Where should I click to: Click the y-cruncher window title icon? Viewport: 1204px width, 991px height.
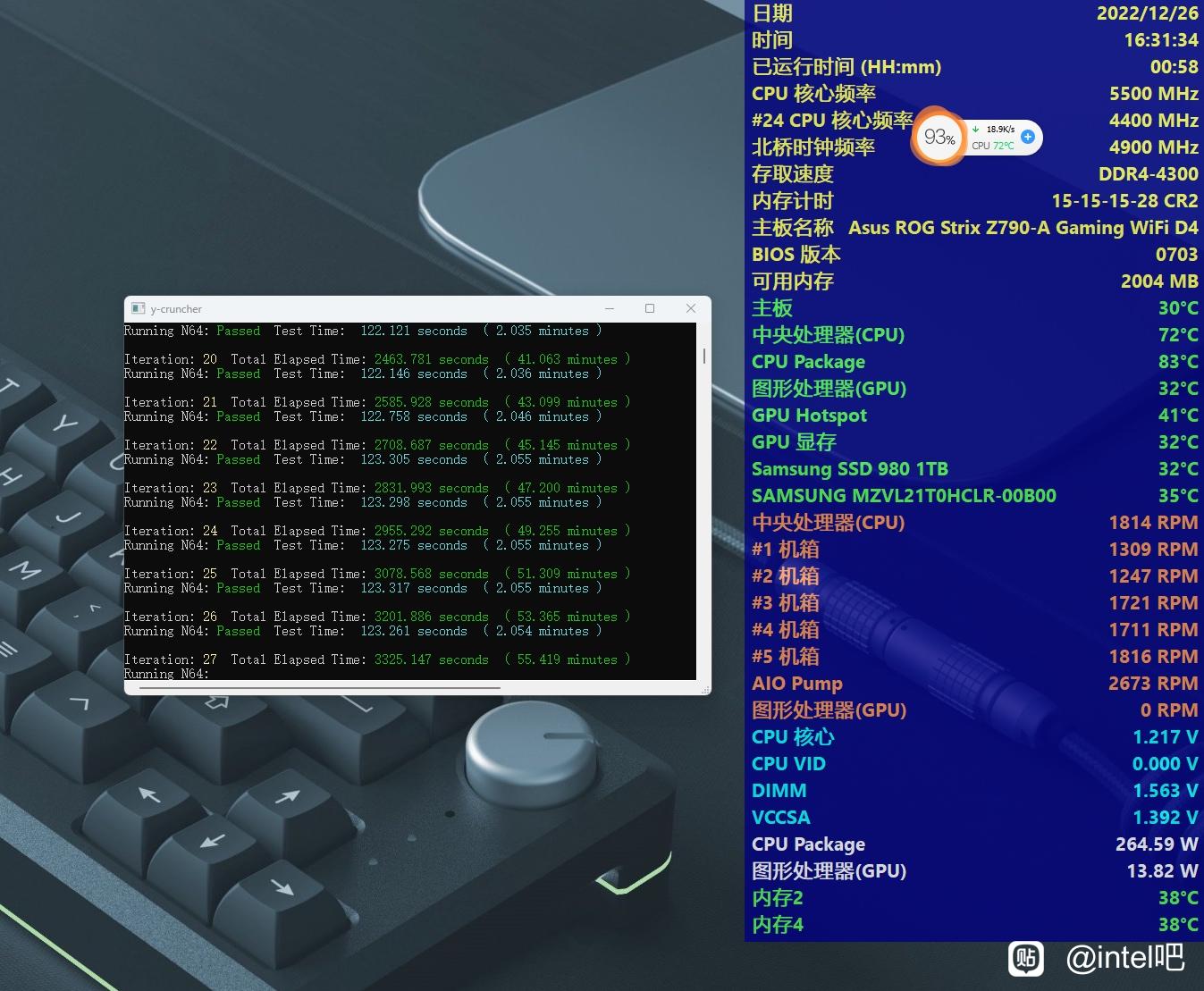[138, 308]
